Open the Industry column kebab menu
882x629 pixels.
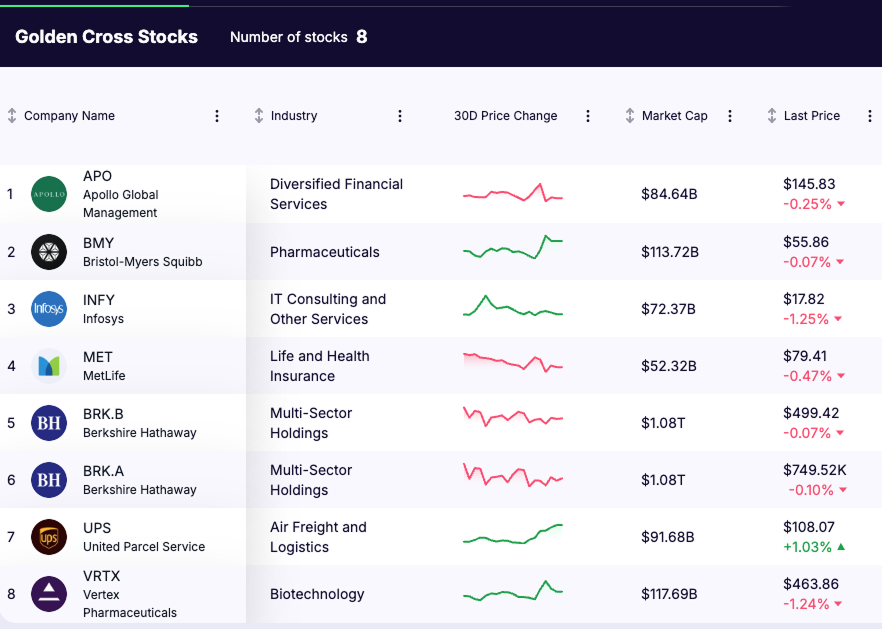point(400,115)
